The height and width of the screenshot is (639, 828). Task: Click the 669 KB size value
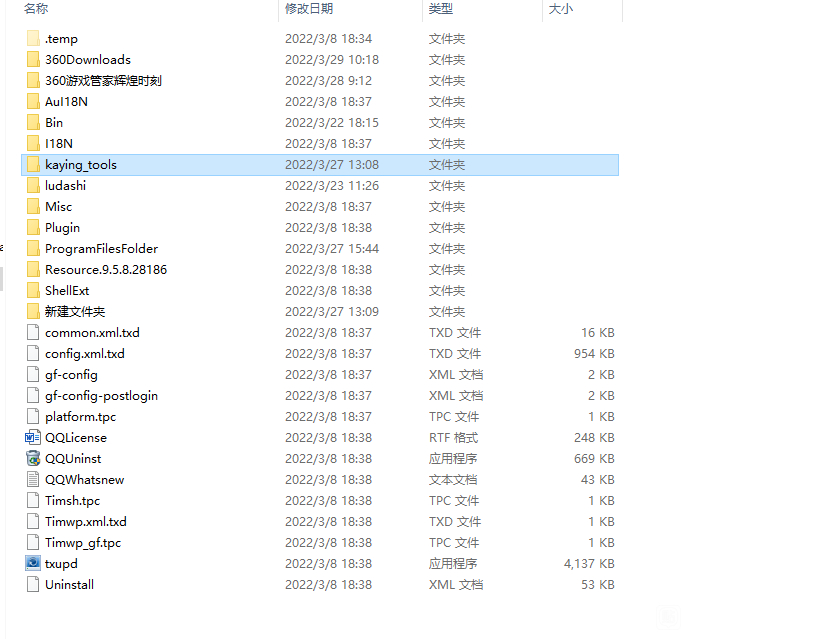click(x=594, y=458)
